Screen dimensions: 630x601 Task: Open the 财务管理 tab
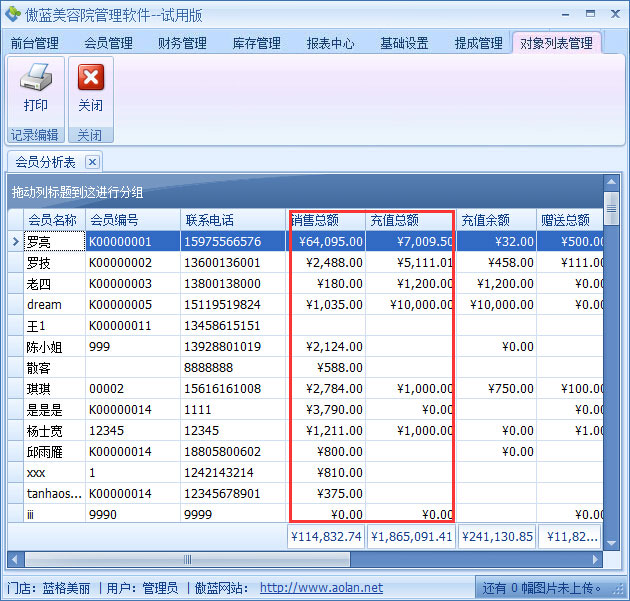182,44
